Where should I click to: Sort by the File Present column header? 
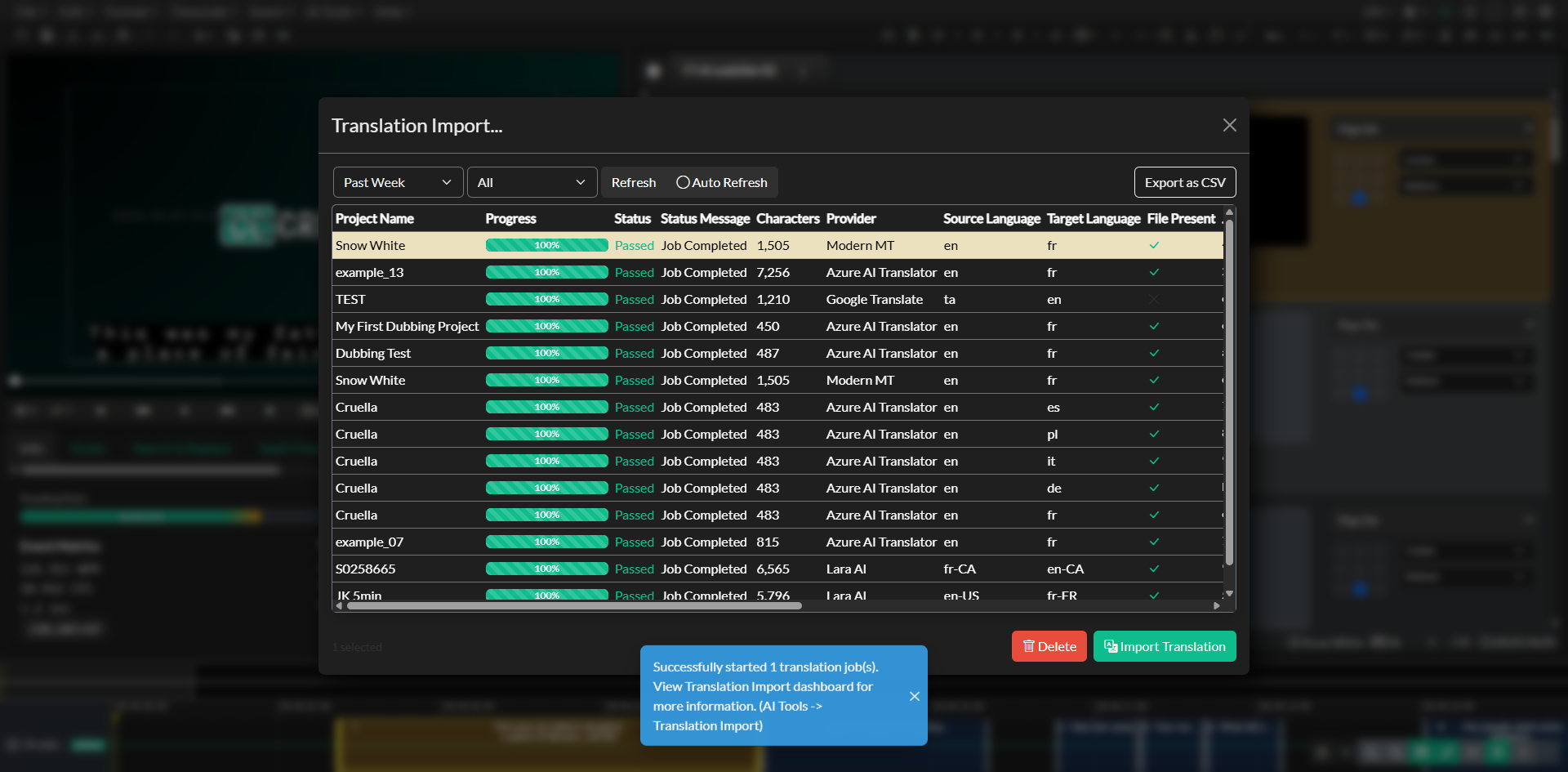pos(1181,218)
